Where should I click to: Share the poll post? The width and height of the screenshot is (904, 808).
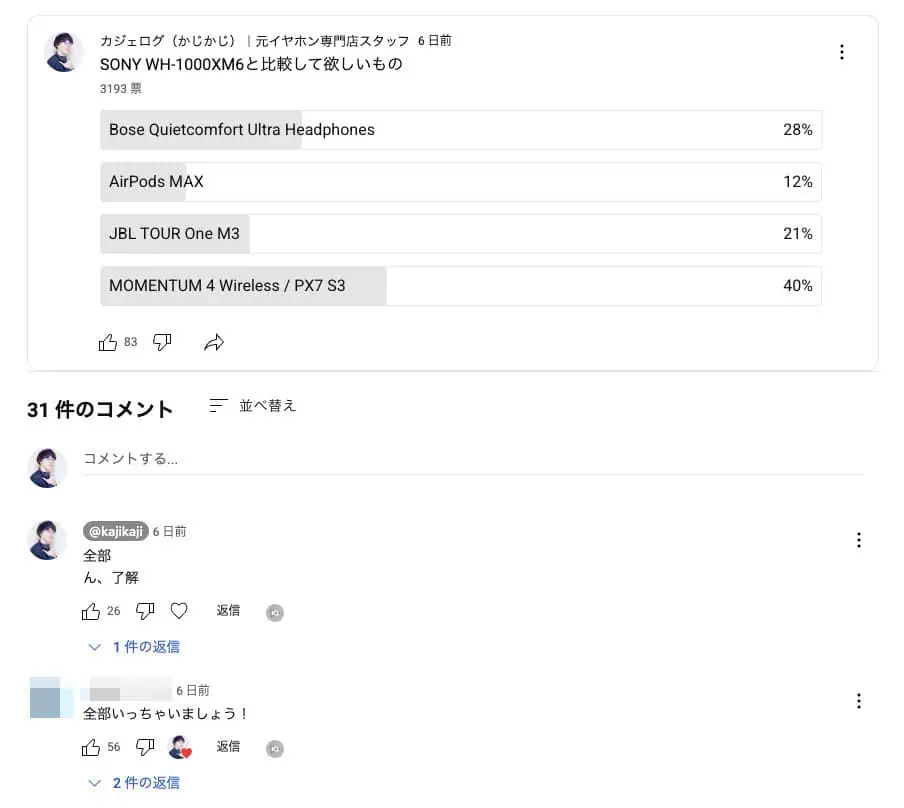tap(214, 343)
